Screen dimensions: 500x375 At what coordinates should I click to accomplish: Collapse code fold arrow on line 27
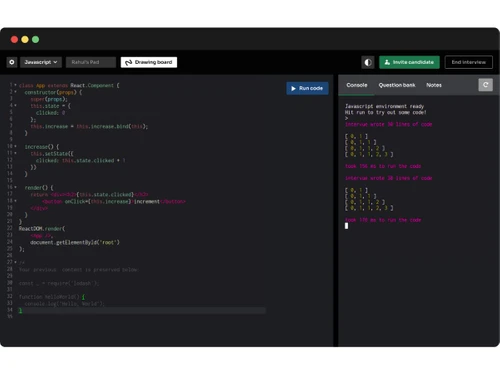coord(15,262)
